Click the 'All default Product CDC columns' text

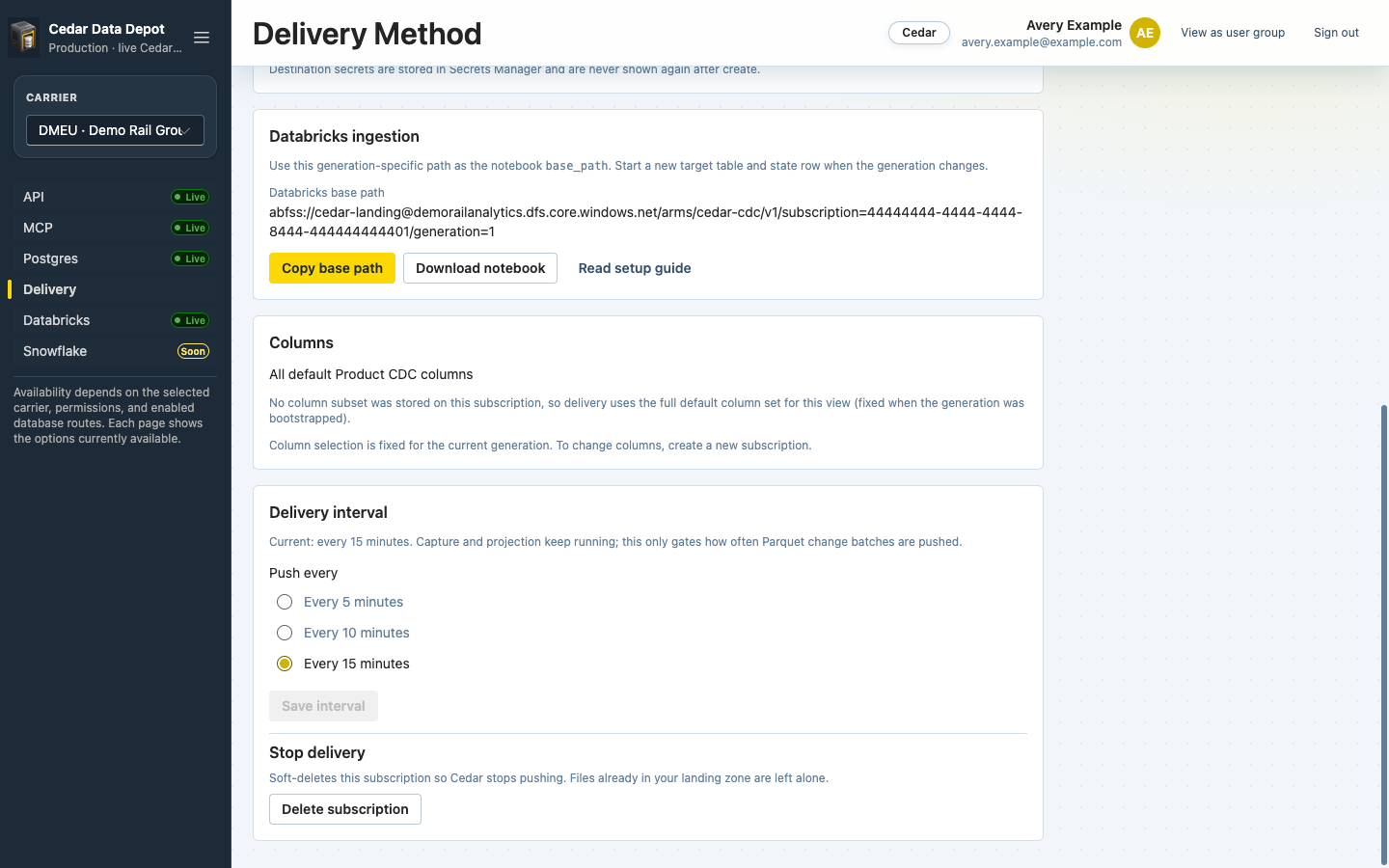point(371,374)
